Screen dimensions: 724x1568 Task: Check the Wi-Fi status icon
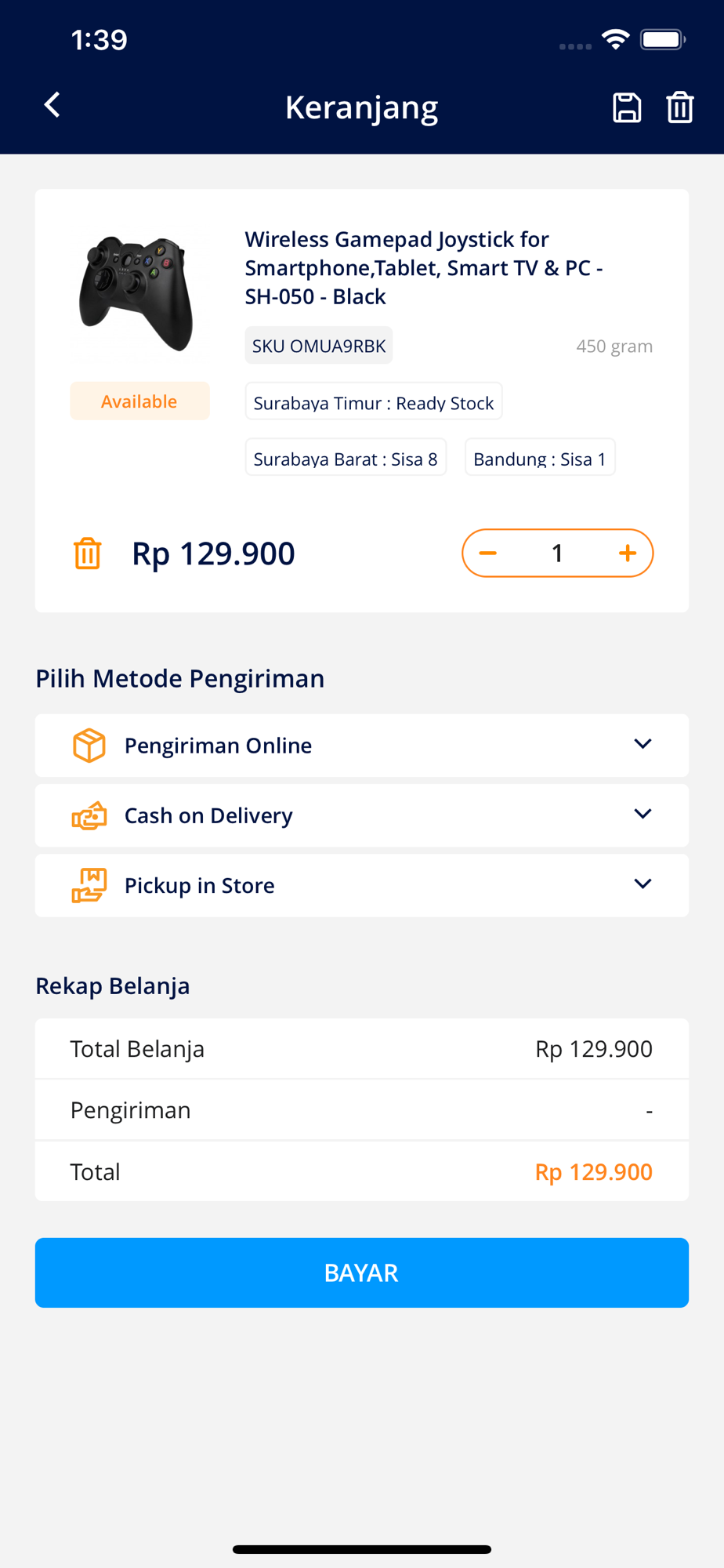click(616, 39)
